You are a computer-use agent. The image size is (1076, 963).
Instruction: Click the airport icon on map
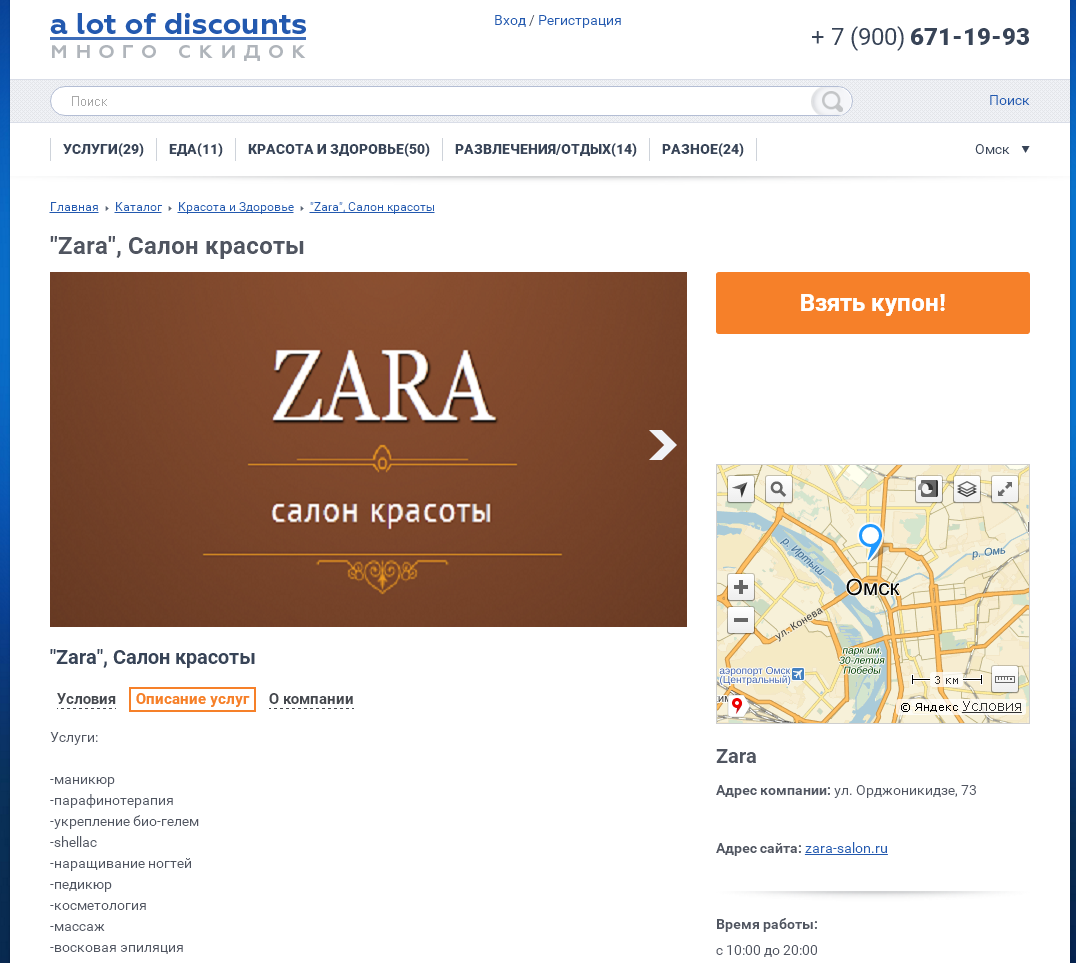tap(797, 674)
